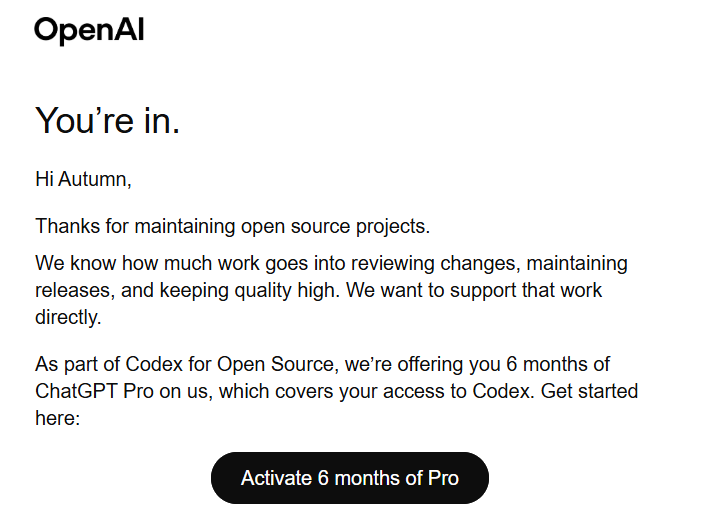Click the sentence "We want to support that work"
727x516 pixels.
(480, 291)
